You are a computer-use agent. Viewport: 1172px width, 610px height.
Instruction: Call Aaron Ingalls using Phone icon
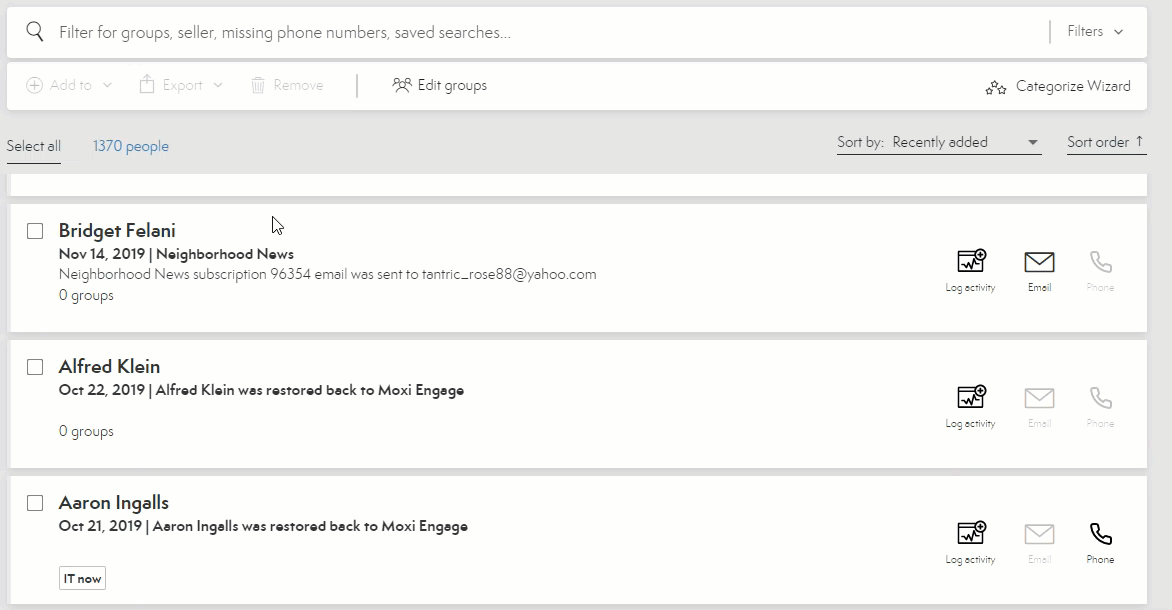pos(1100,534)
